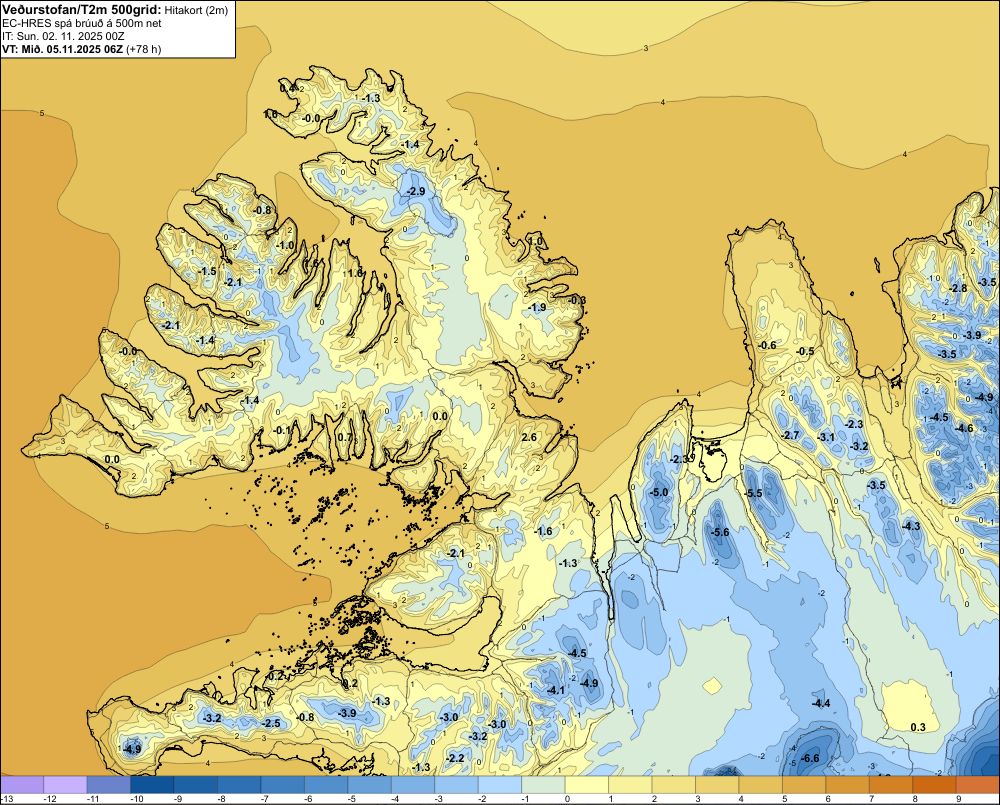Click the orange legend swatch between 8 and 9
Image resolution: width=1000 pixels, height=805 pixels.
[934, 785]
